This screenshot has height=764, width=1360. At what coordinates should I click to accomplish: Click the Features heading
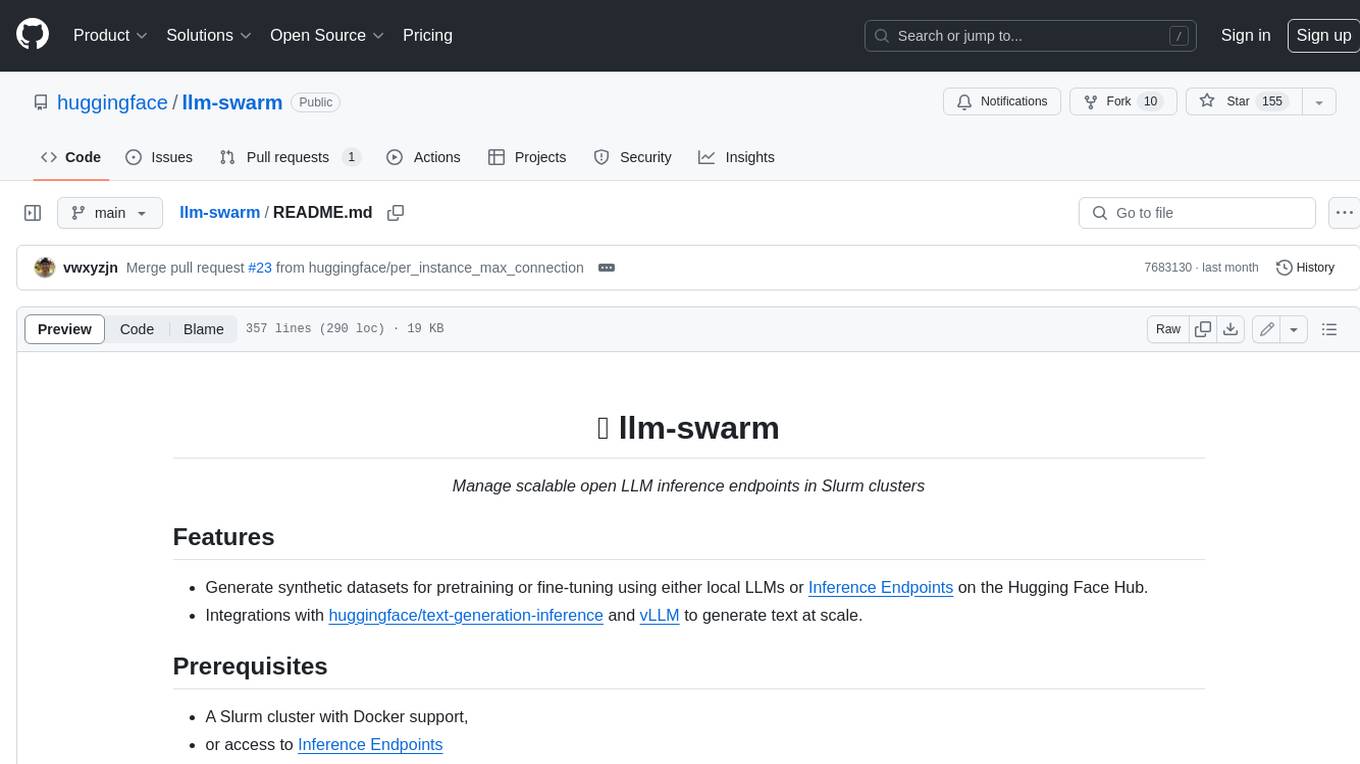[x=224, y=537]
